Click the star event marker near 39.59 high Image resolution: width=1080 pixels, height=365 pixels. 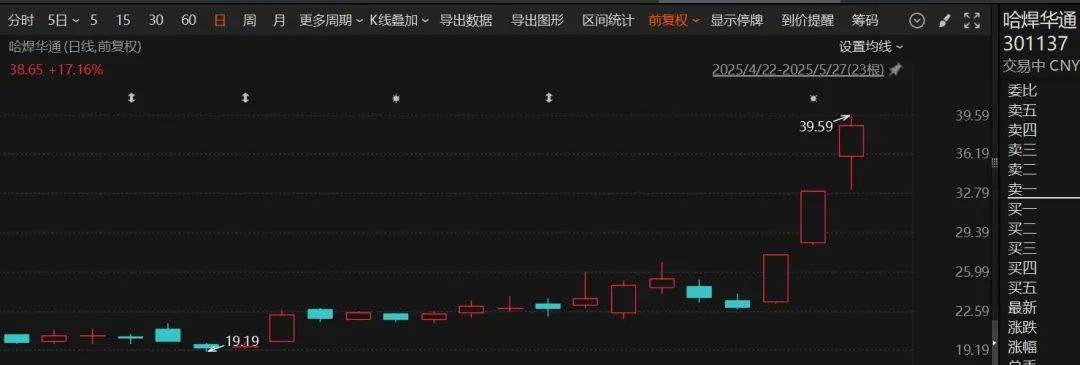click(813, 98)
